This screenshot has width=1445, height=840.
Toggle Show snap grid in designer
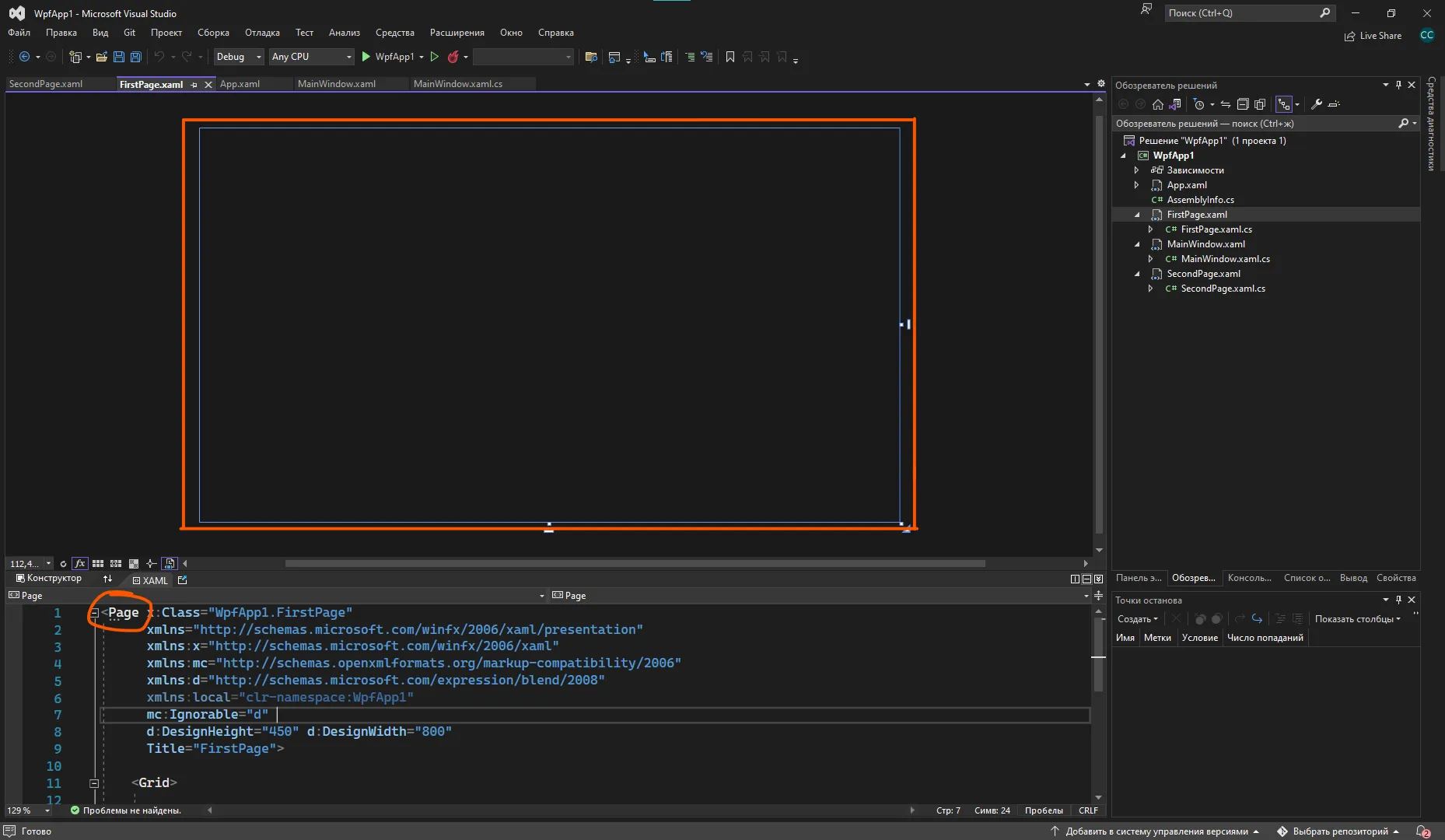tap(98, 563)
